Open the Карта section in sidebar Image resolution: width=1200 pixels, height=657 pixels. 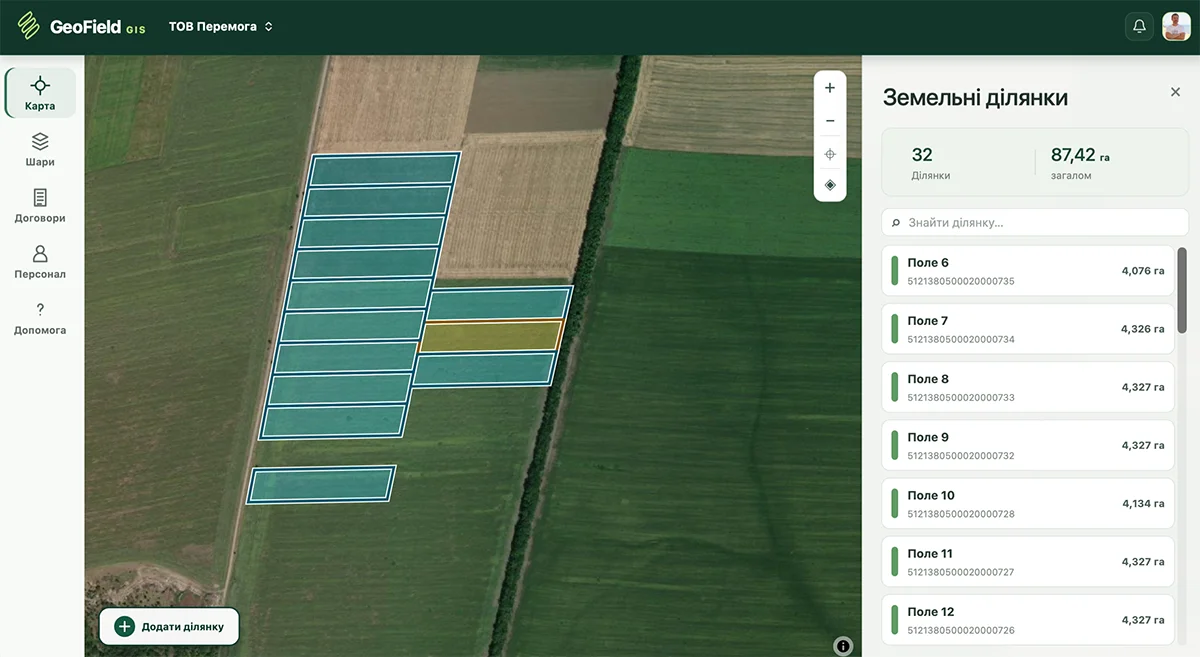[x=40, y=93]
